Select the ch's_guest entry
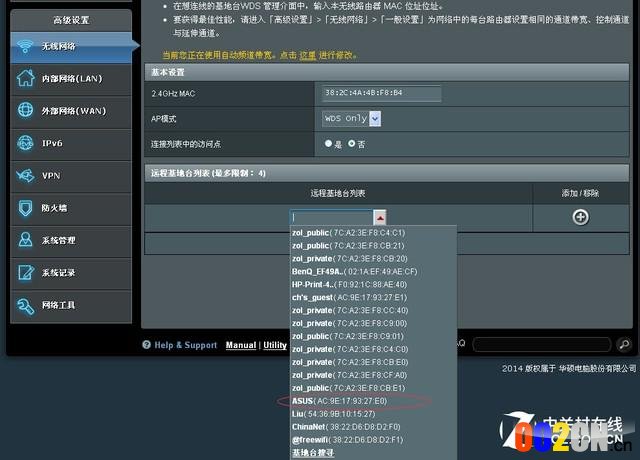The image size is (640, 460). tap(349, 298)
